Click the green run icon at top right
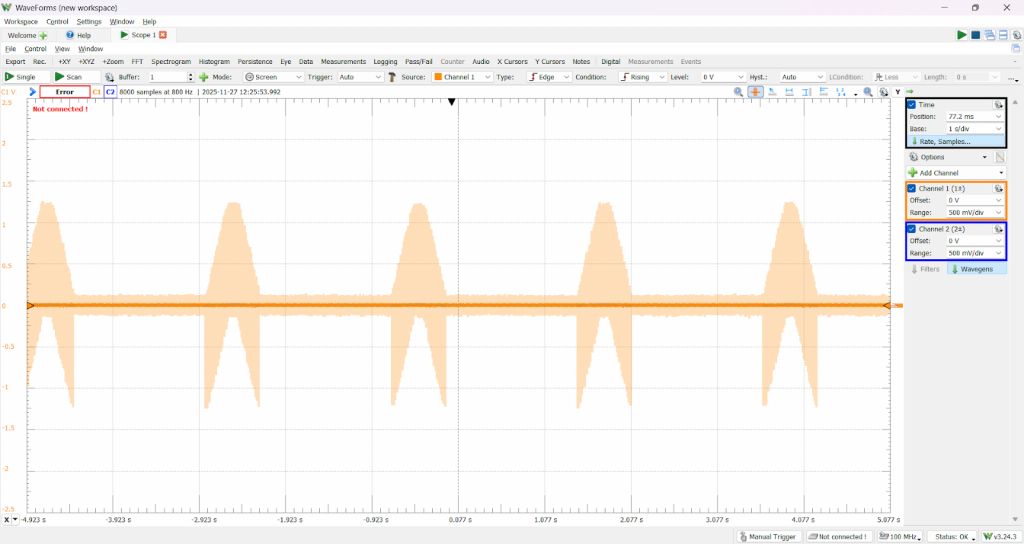The image size is (1024, 544). coord(962,35)
